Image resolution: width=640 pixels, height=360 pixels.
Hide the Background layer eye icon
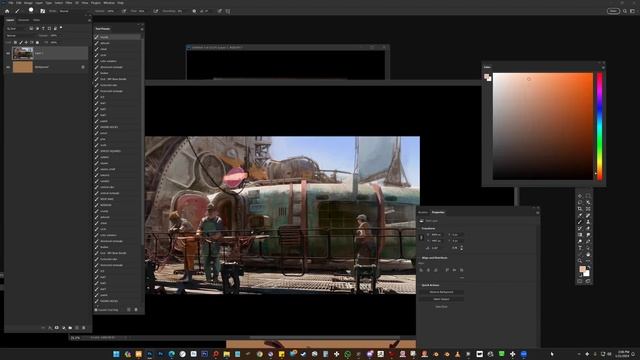(8, 67)
